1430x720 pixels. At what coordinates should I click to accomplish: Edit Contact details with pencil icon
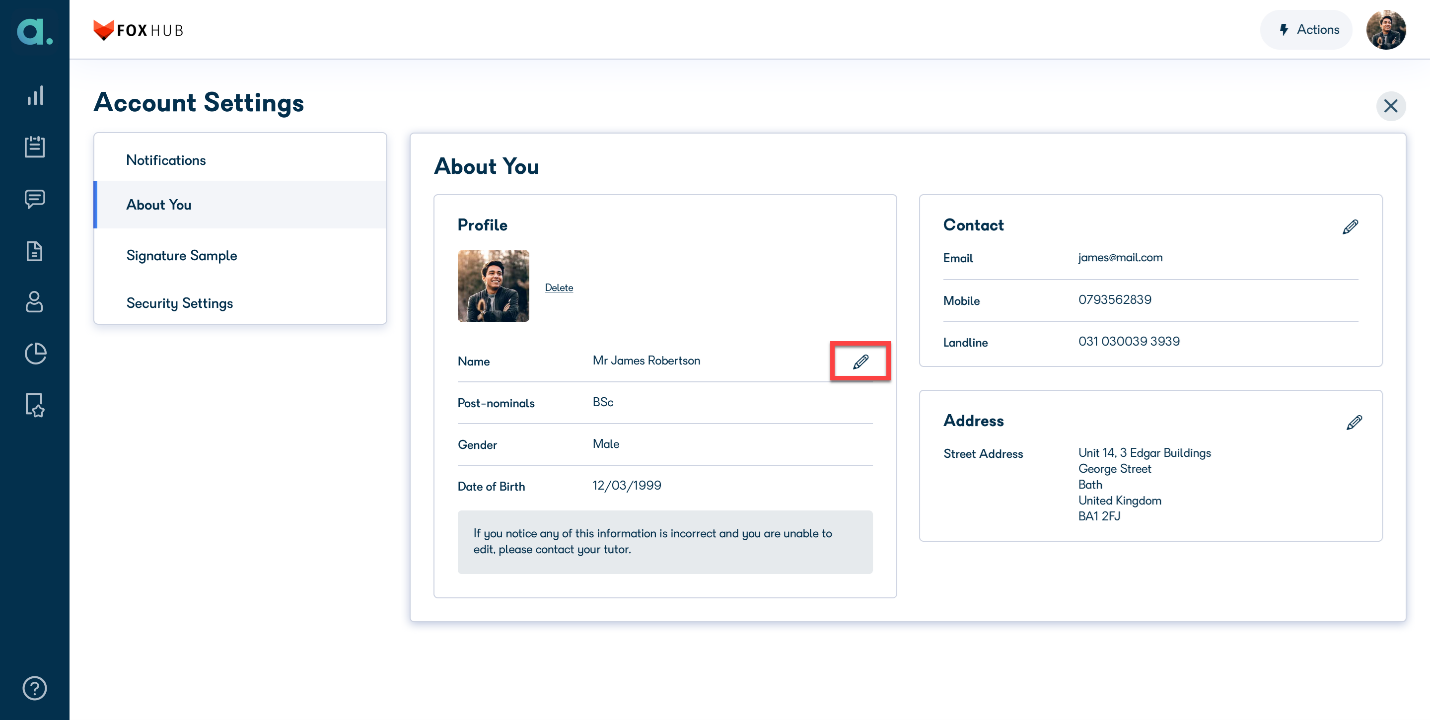point(1350,227)
